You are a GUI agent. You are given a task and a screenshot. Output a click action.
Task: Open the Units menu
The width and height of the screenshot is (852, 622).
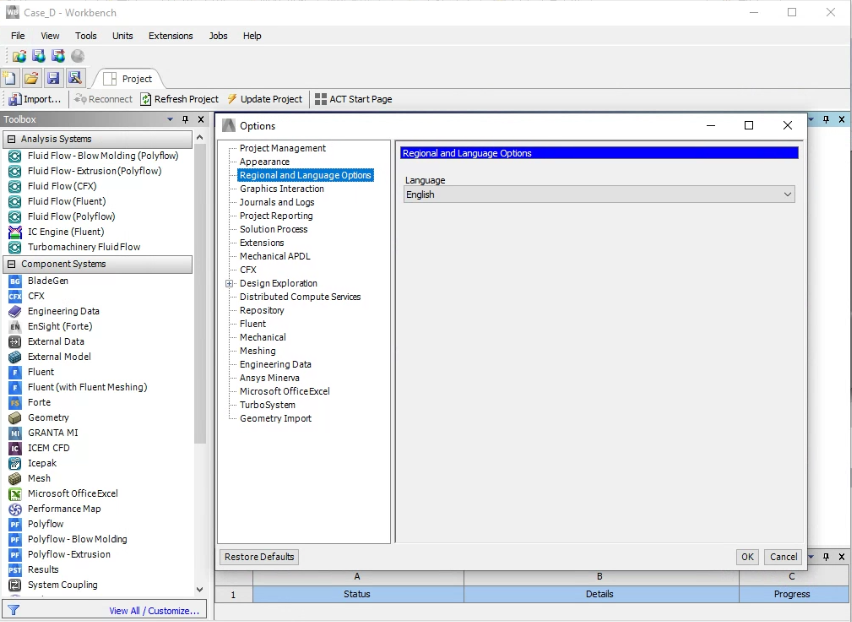coord(122,36)
